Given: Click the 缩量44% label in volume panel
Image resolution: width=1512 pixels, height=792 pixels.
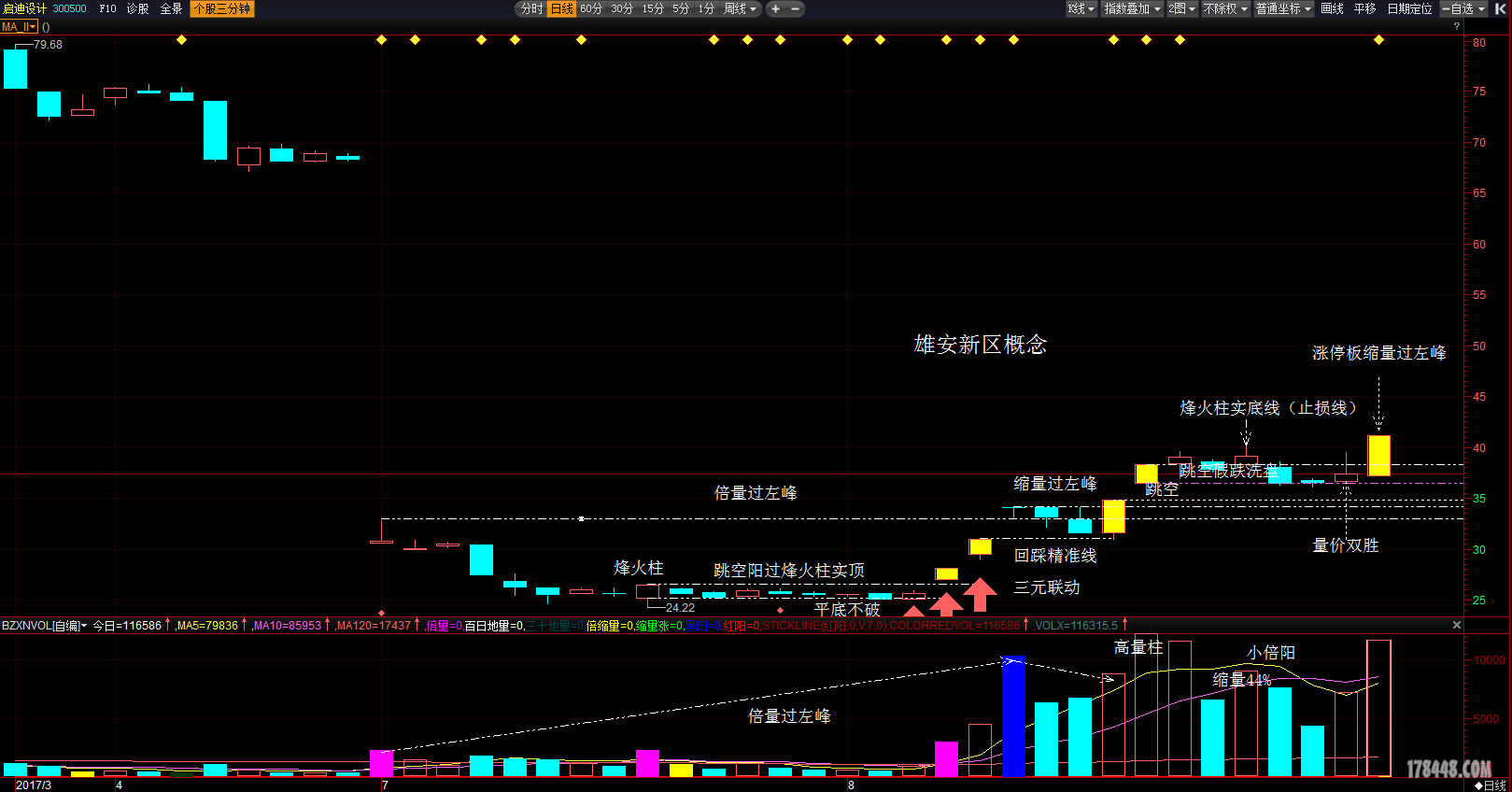Looking at the screenshot, I should coord(1242,680).
